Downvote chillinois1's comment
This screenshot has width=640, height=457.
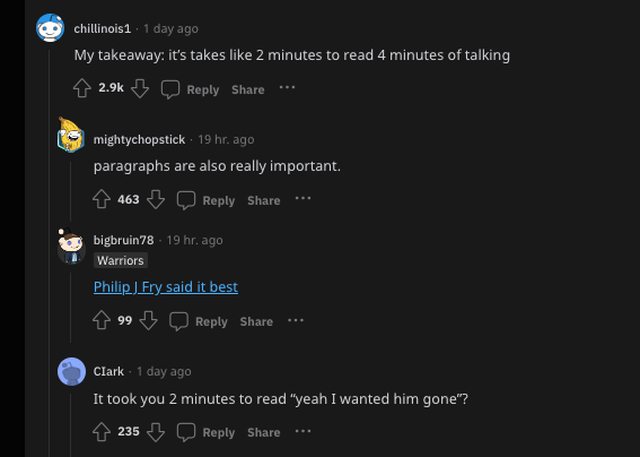(140, 89)
